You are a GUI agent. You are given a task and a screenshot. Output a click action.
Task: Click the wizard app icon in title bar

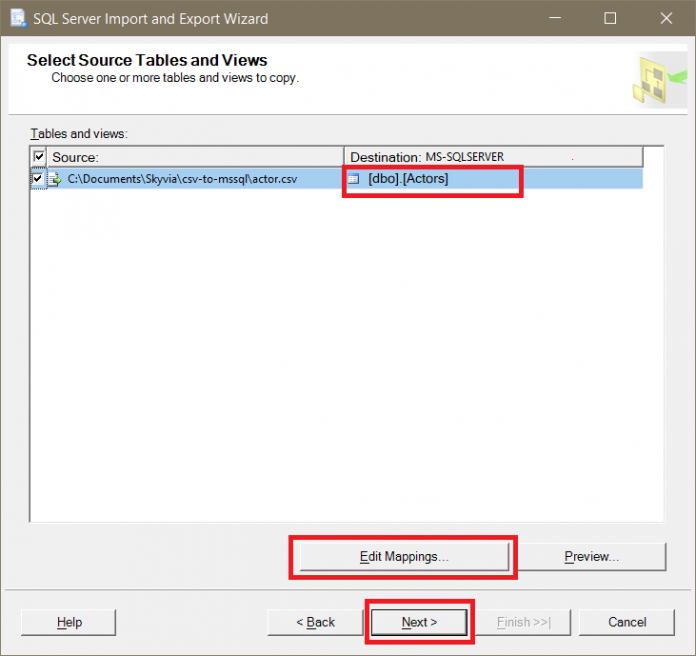pyautogui.click(x=18, y=18)
